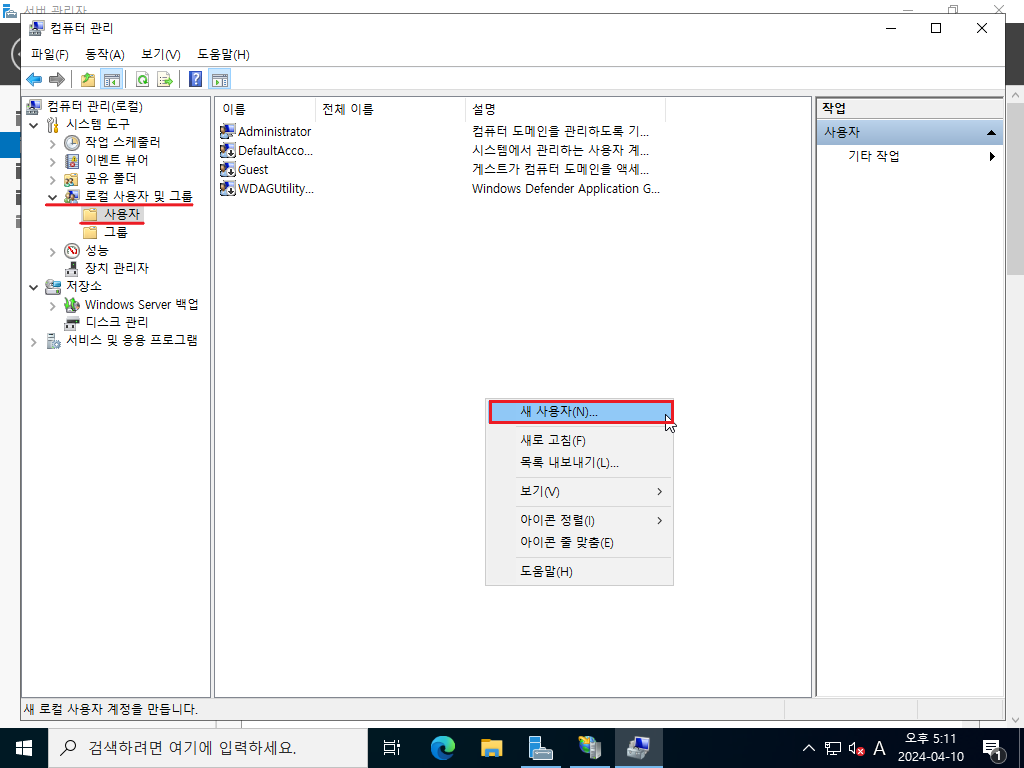Click the taskbar clock showing 오후 5:11
Screen dimensions: 1024x768
[931, 748]
